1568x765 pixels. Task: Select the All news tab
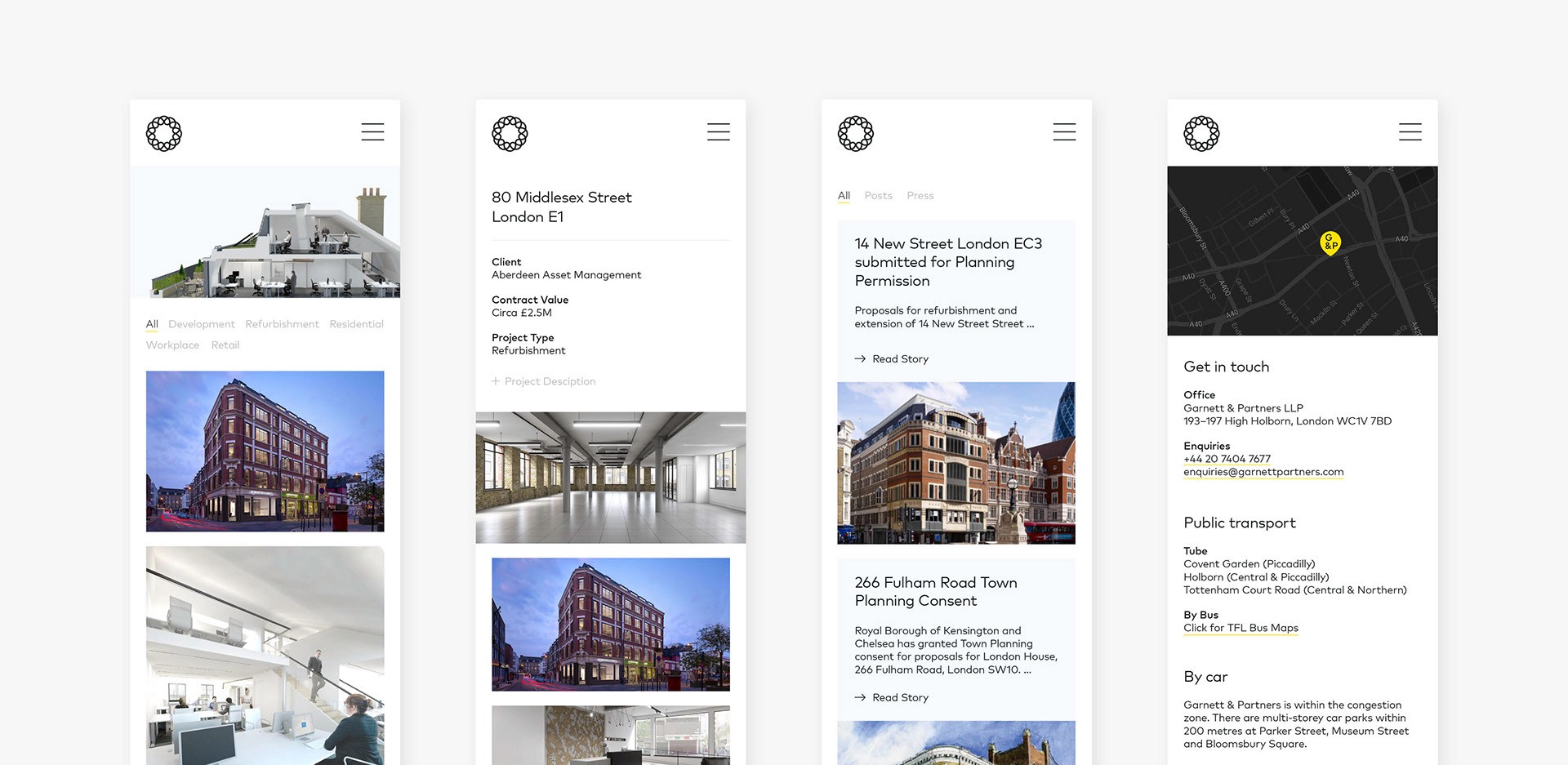[844, 196]
